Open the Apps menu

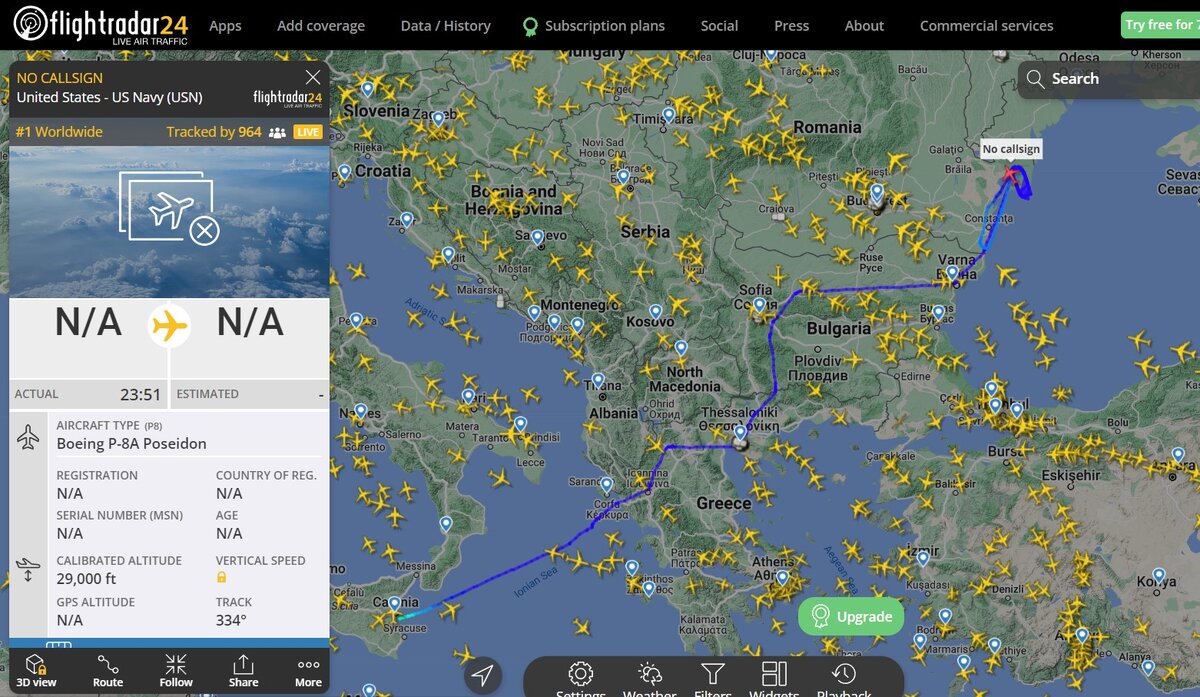[x=225, y=26]
